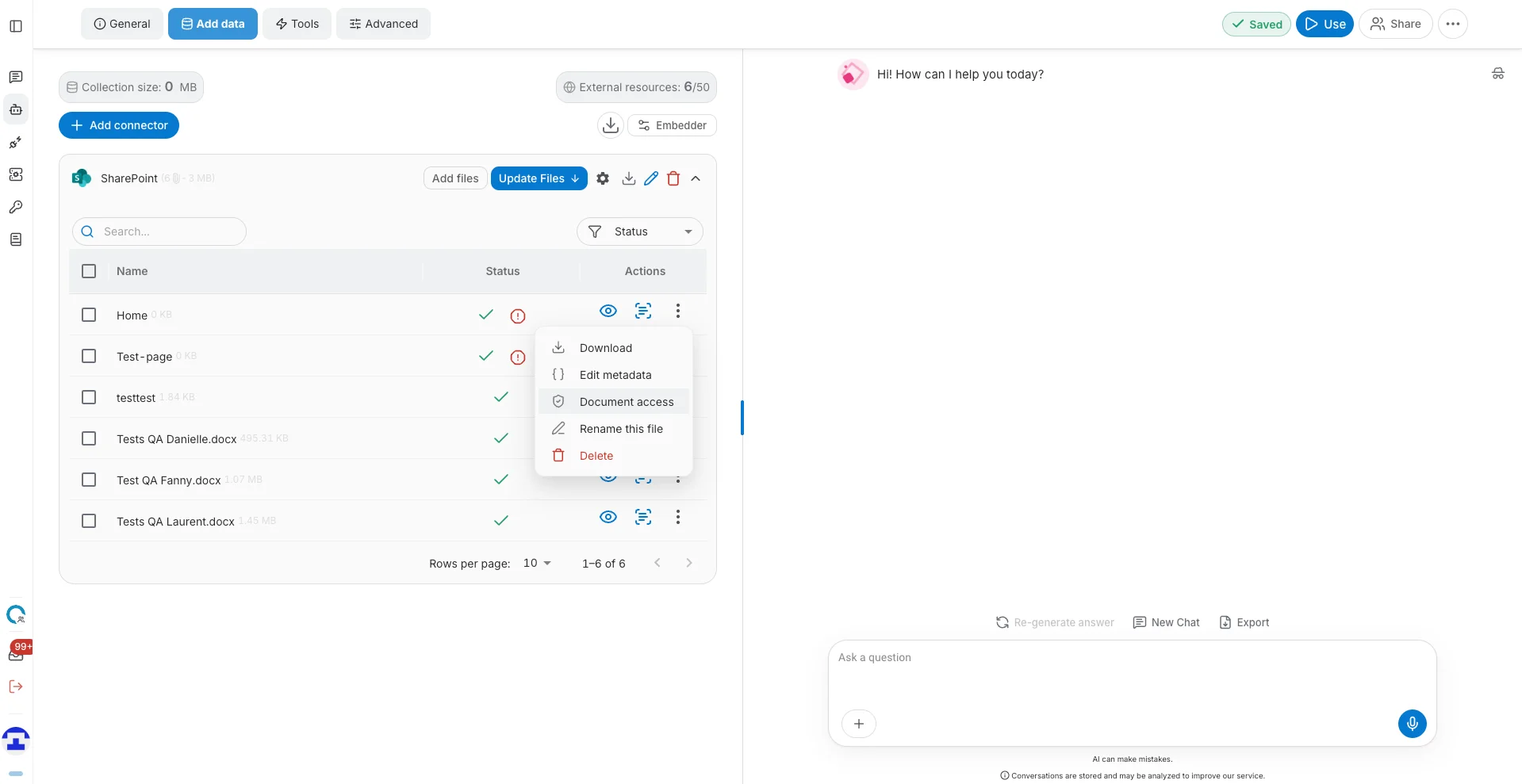Switch to the Tools tab
1522x784 pixels.
297,24
